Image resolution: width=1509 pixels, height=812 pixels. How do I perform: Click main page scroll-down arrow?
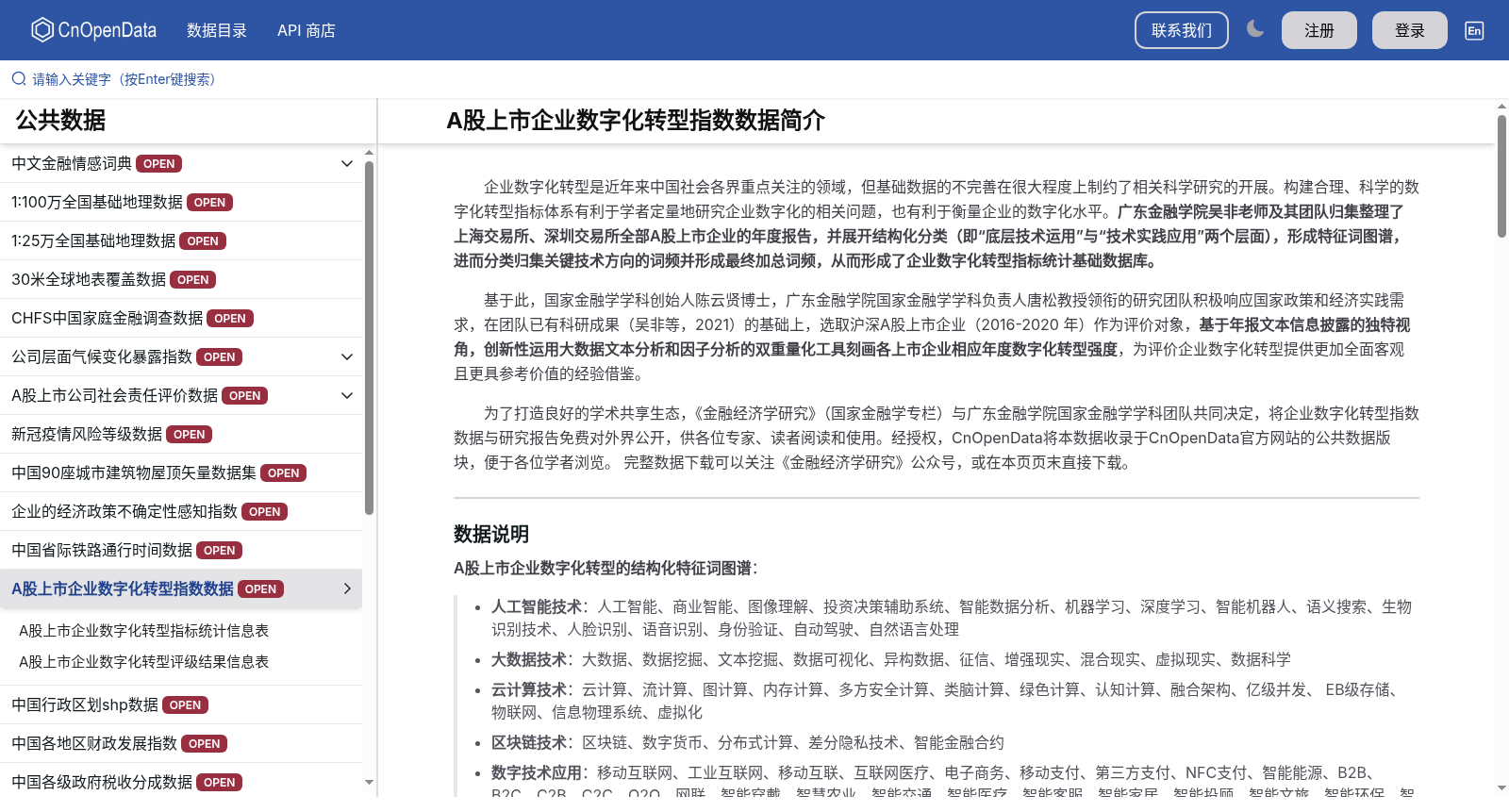[1501, 788]
